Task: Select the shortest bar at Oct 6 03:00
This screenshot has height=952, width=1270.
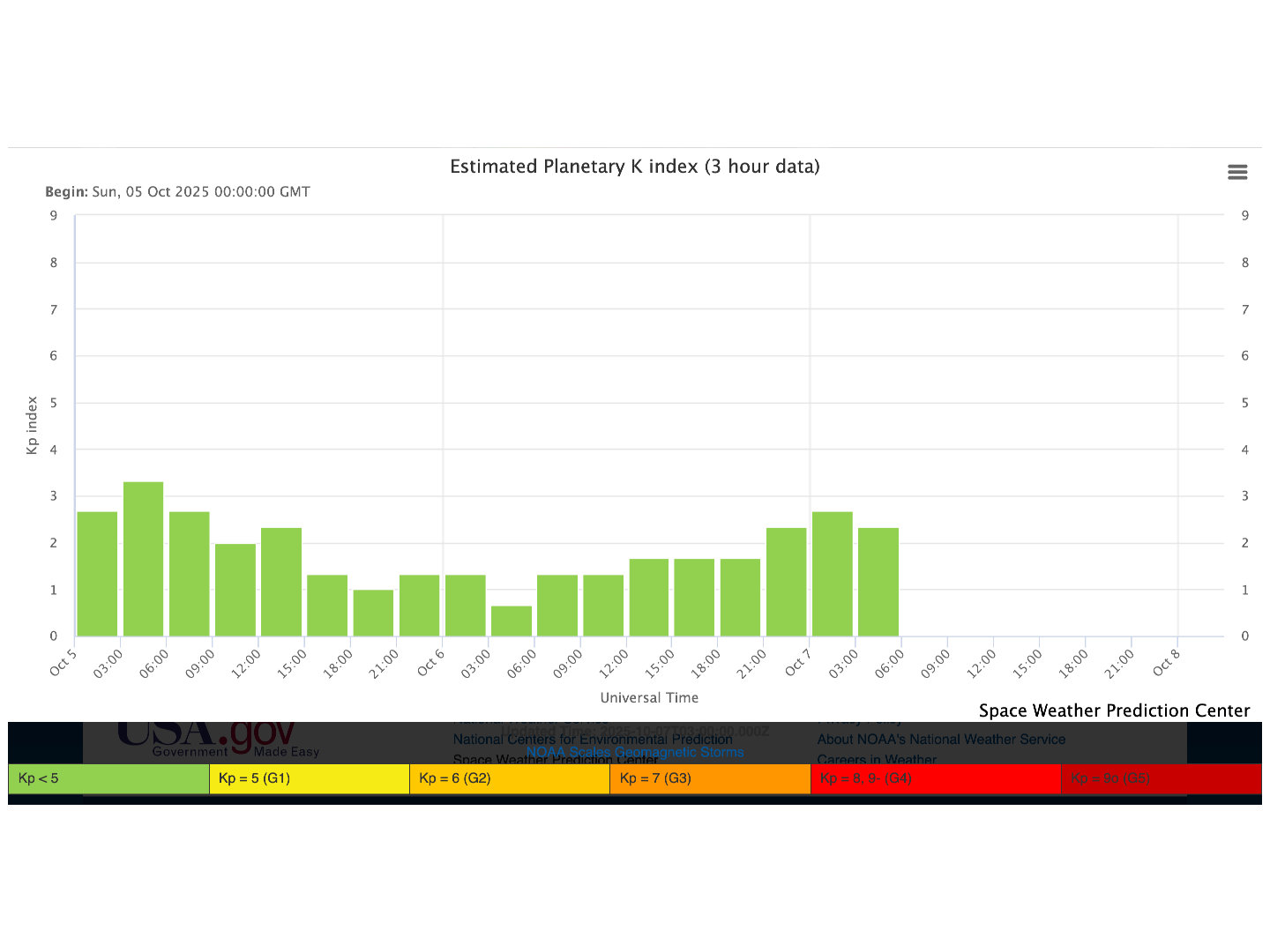Action: 512,621
